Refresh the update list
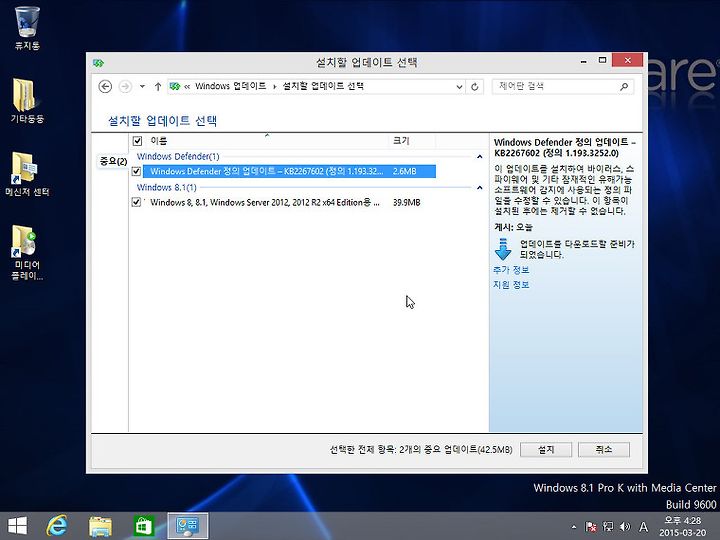 click(475, 87)
